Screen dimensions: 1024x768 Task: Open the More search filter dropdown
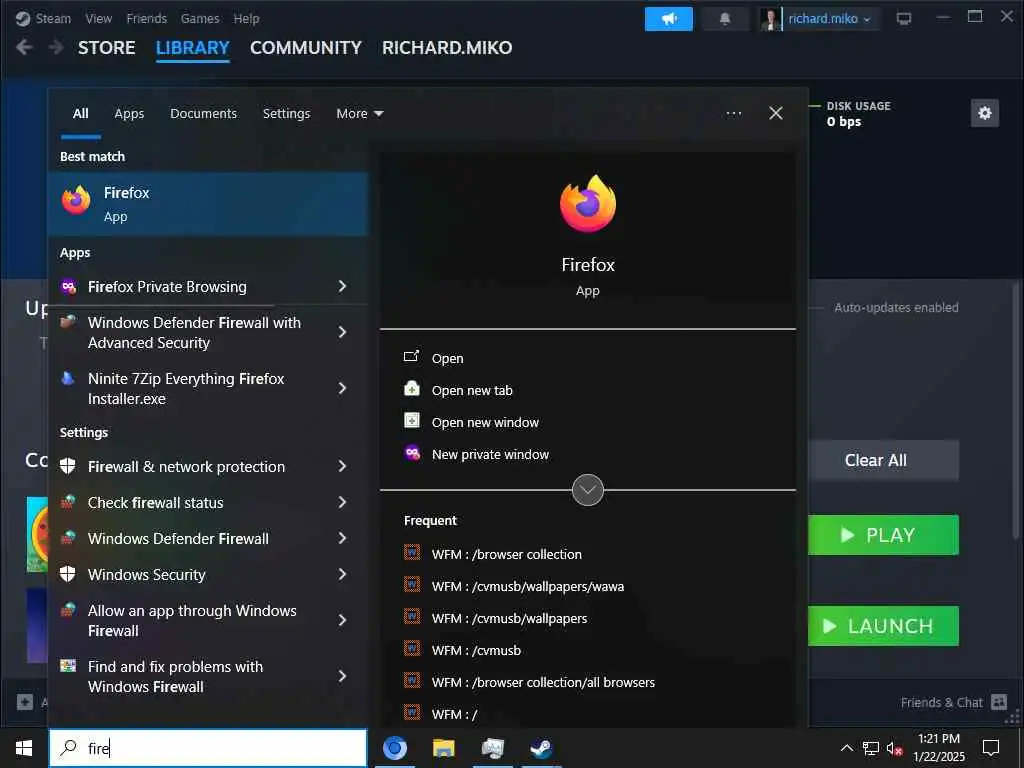pyautogui.click(x=359, y=114)
